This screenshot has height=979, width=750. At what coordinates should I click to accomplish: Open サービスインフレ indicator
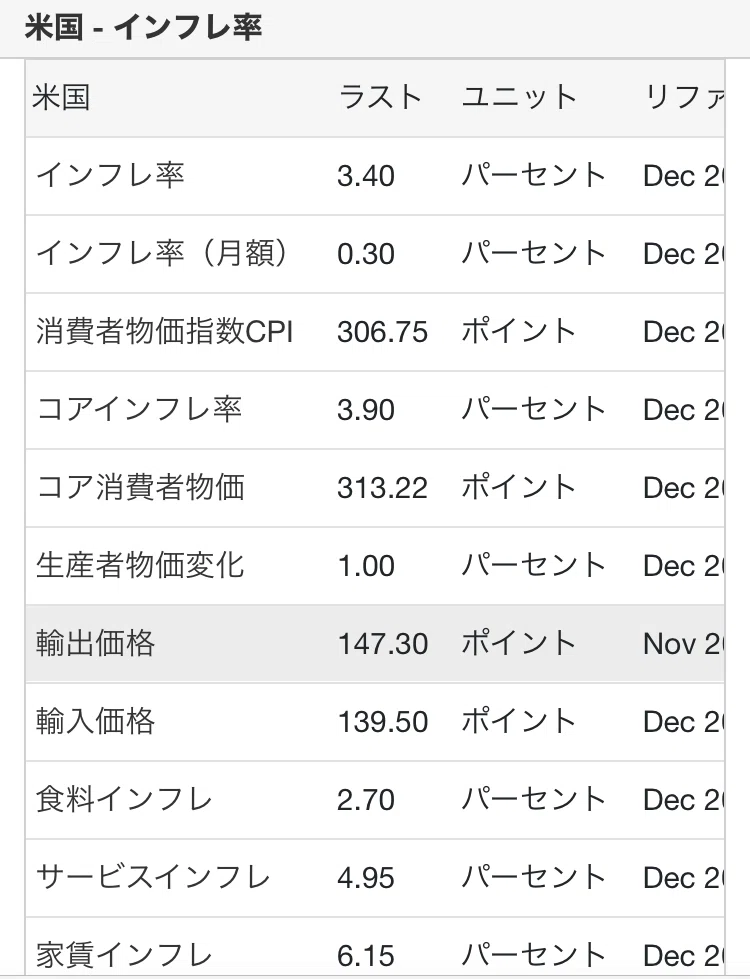[153, 878]
